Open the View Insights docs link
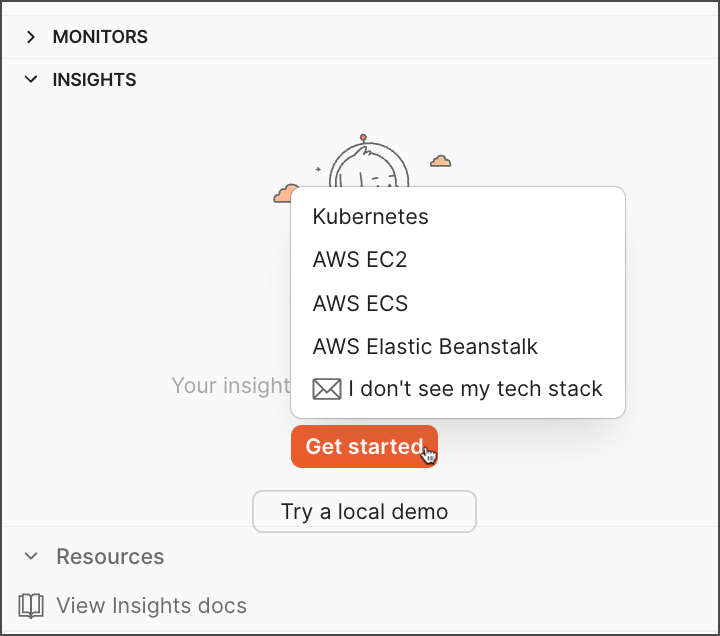Screen dimensions: 720x636 pos(151,605)
